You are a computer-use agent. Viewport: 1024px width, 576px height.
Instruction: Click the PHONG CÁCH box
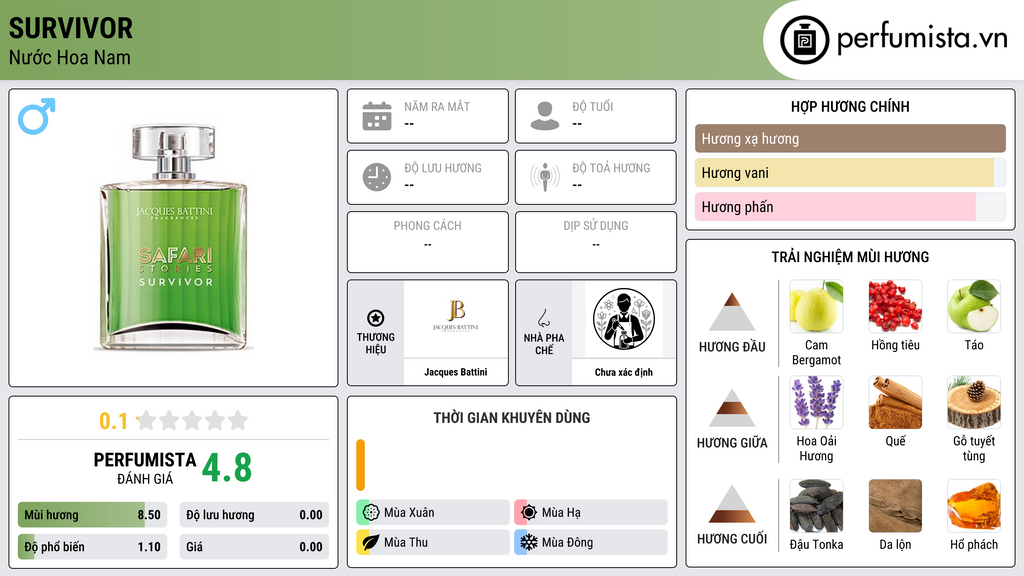pyautogui.click(x=428, y=242)
